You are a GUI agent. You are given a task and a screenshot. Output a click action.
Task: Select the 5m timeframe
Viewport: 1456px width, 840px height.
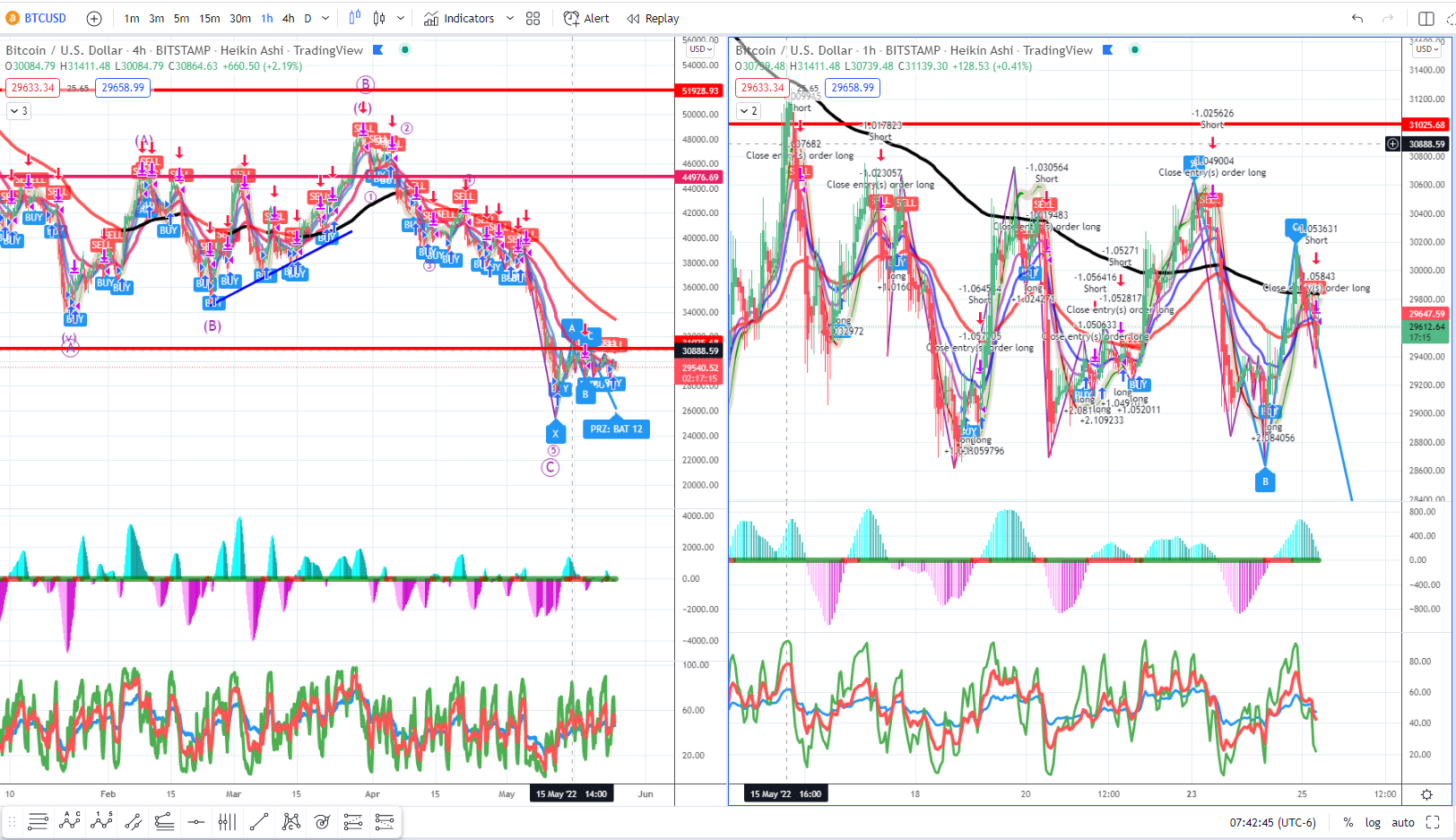click(x=181, y=18)
